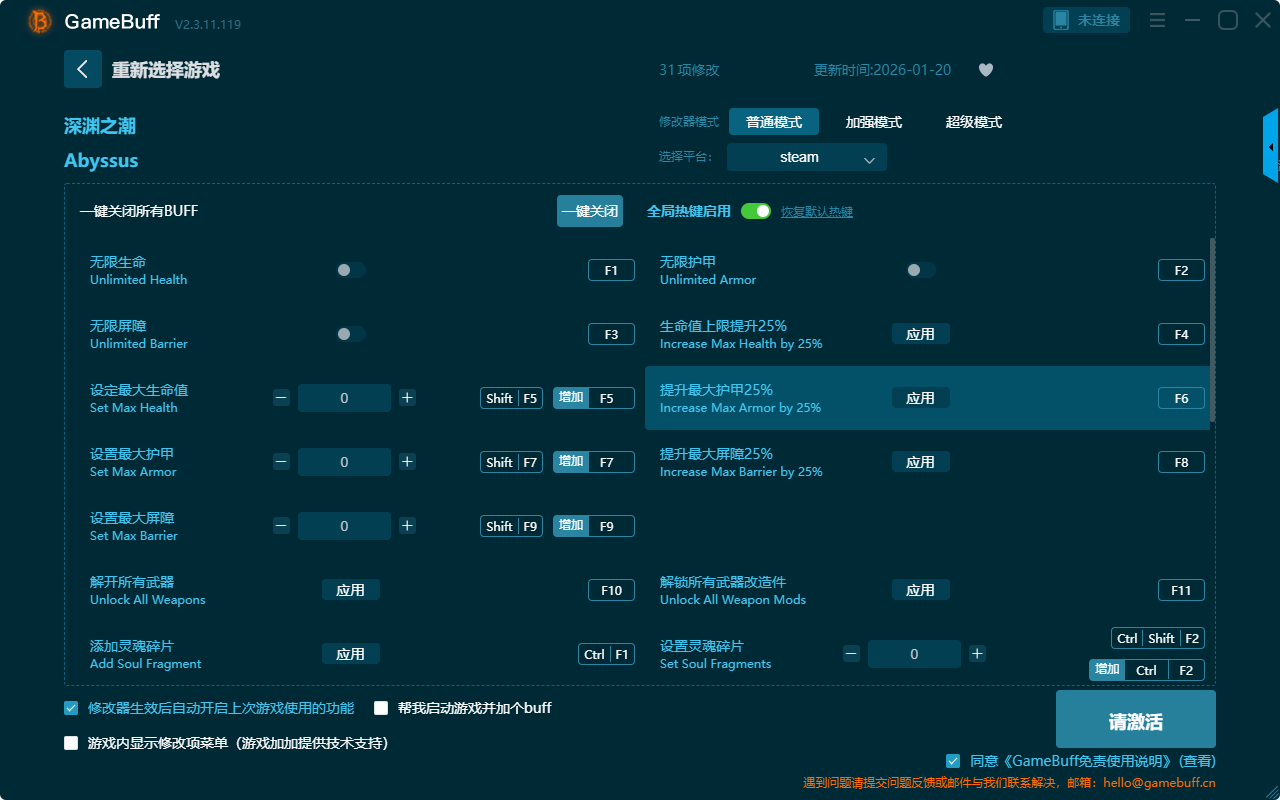Click restore default hotkeys link
This screenshot has height=800, width=1280.
tap(816, 212)
